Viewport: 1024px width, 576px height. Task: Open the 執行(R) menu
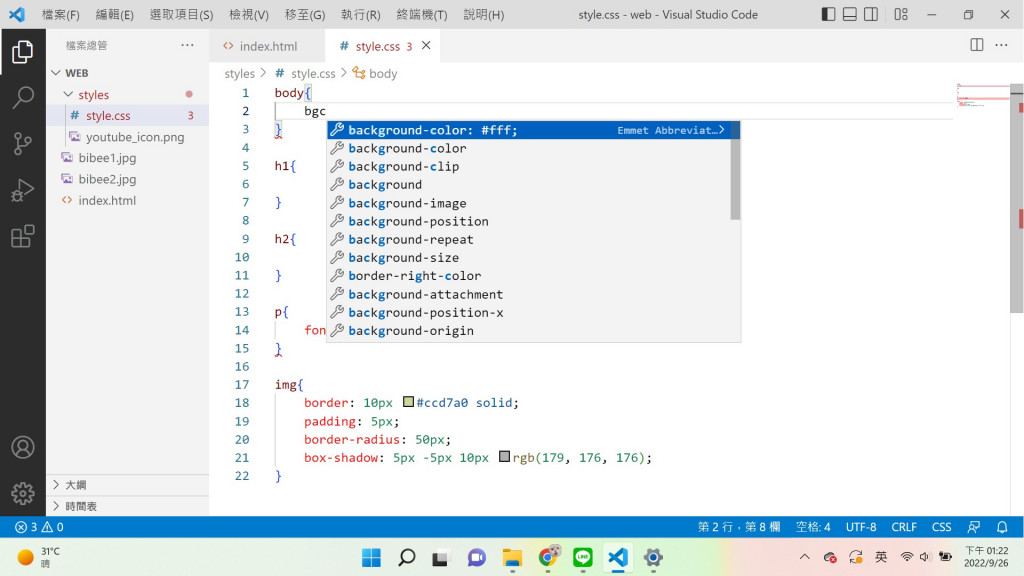tap(360, 14)
